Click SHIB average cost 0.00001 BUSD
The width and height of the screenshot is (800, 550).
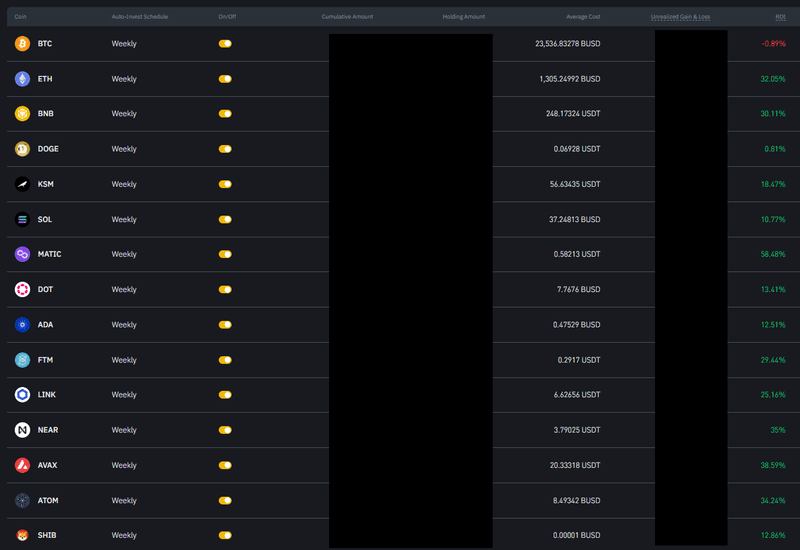click(576, 535)
